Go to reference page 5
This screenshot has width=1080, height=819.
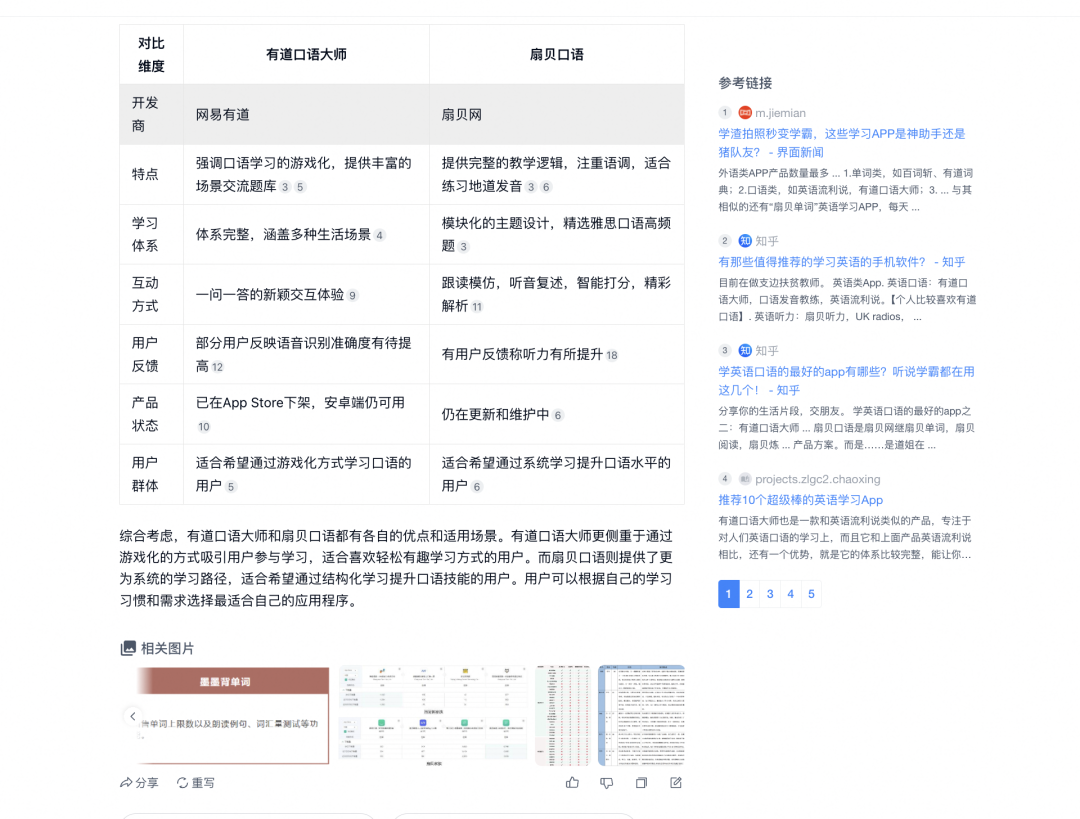811,594
